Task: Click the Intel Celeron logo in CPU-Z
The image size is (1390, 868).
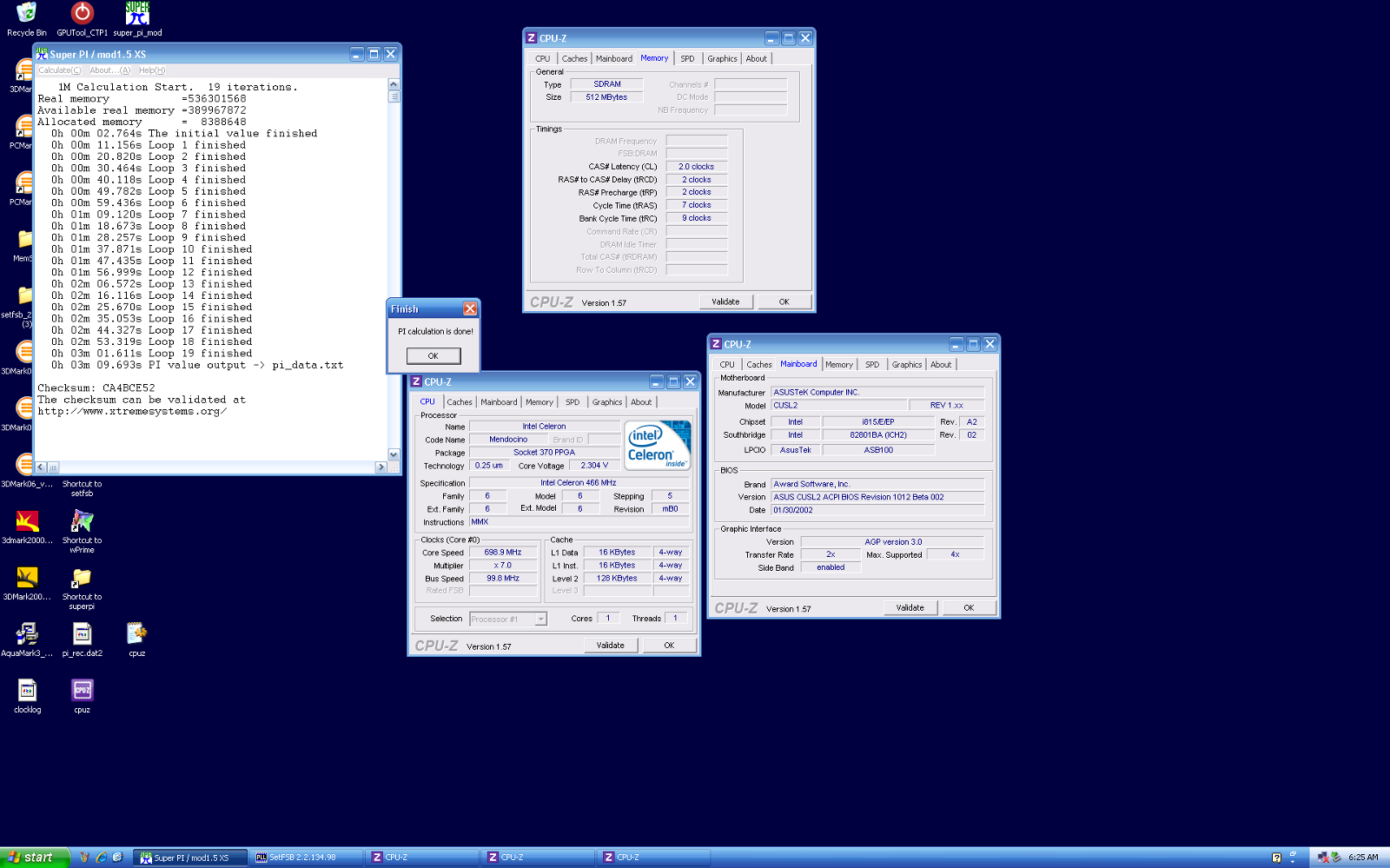Action: (x=658, y=445)
